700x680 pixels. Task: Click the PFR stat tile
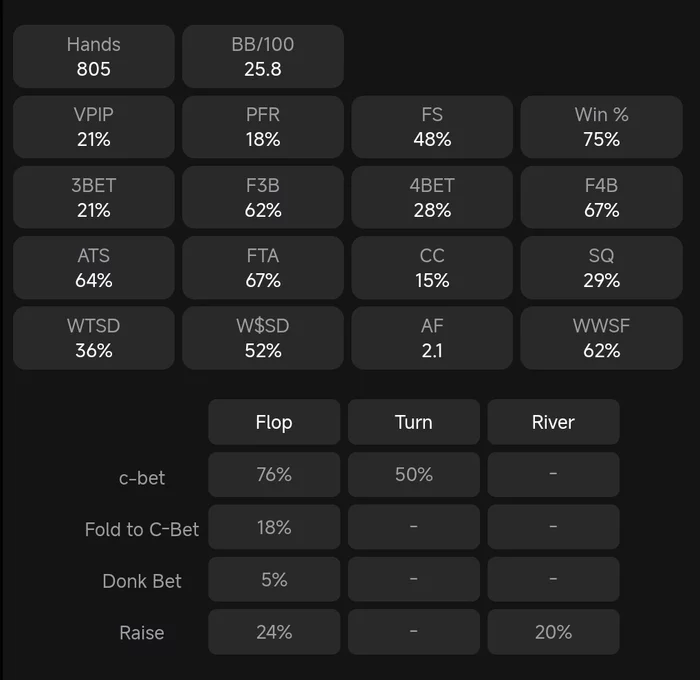(263, 127)
